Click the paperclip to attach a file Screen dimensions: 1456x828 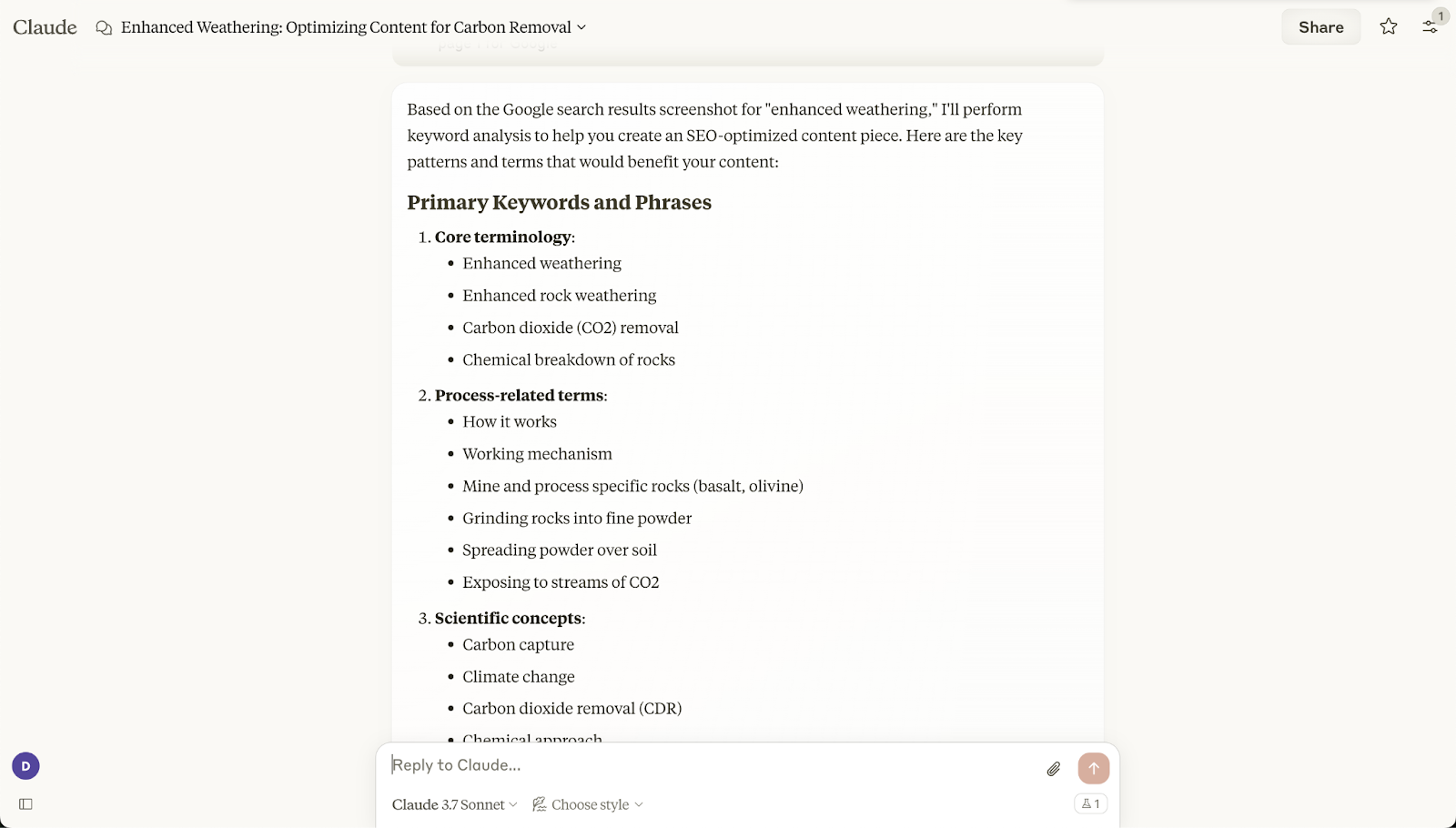click(1053, 768)
